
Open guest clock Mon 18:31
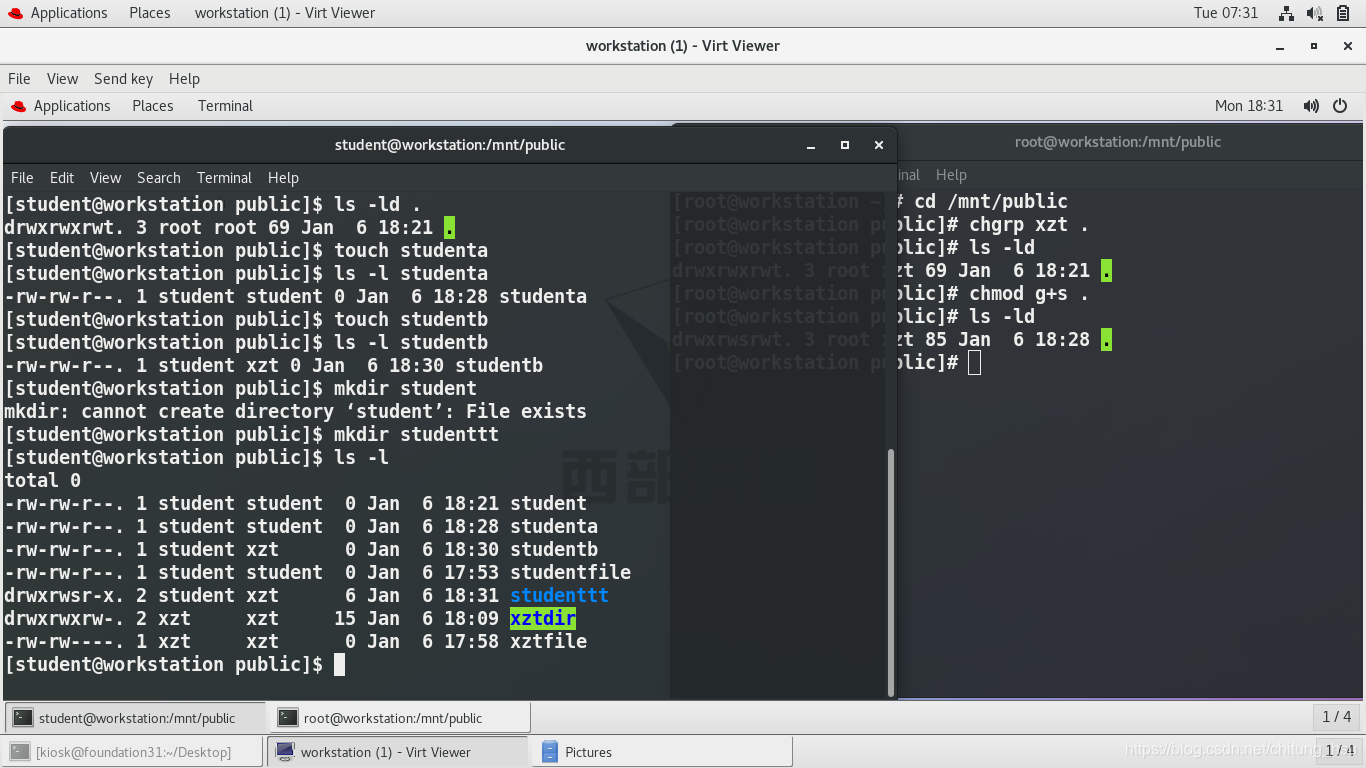pyautogui.click(x=1248, y=105)
